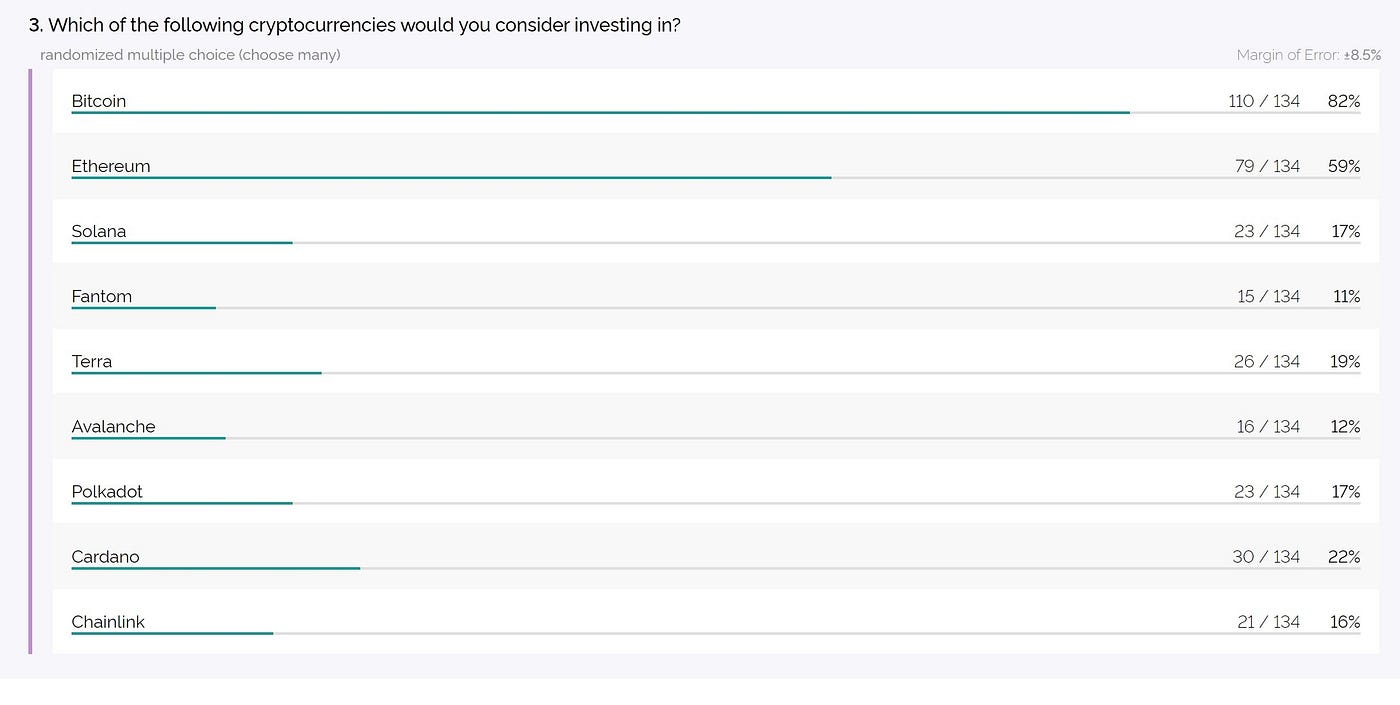Click the 30 / 134 Cardano count

tap(1266, 556)
